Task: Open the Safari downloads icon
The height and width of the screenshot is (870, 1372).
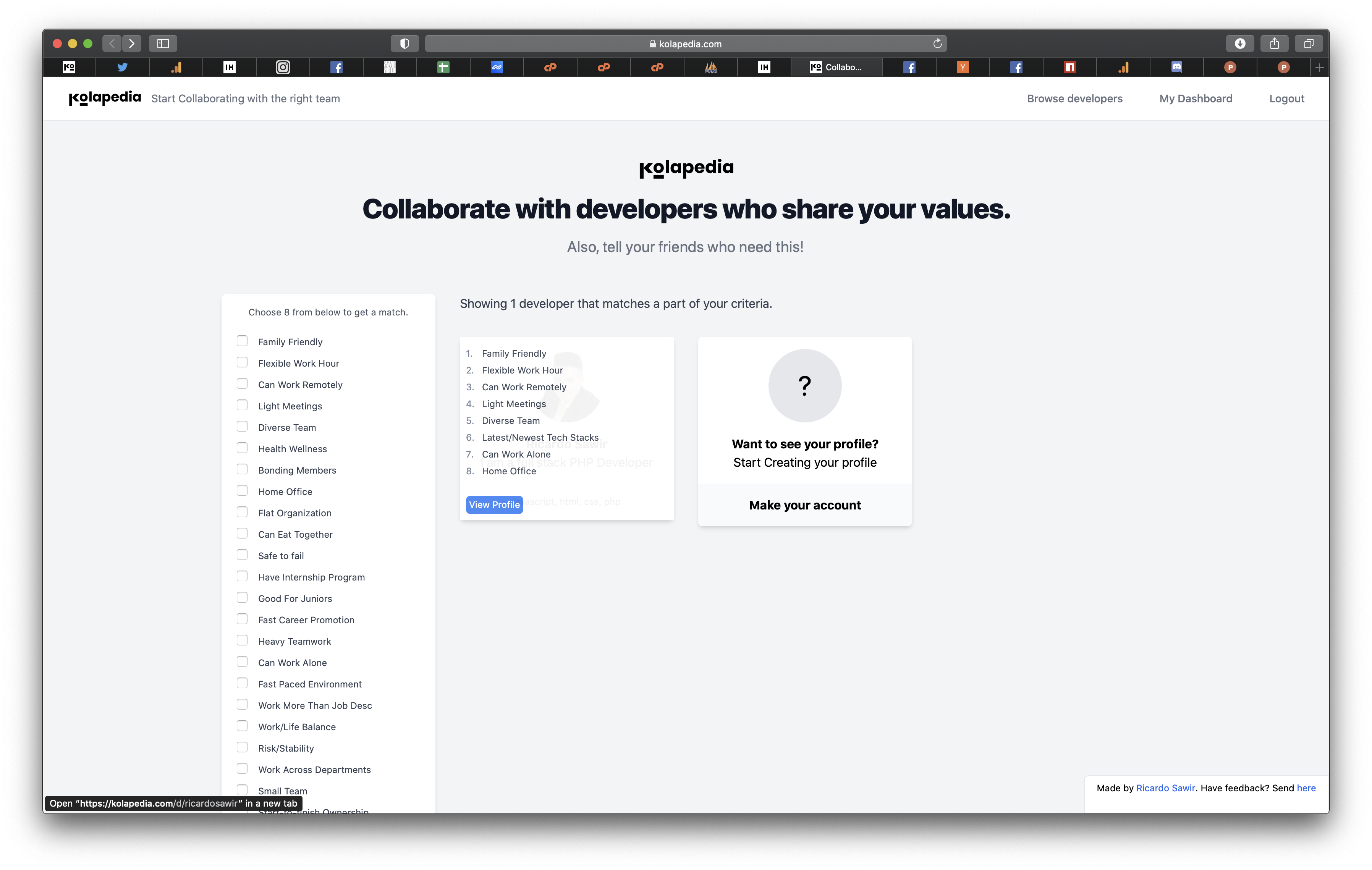Action: pos(1240,43)
